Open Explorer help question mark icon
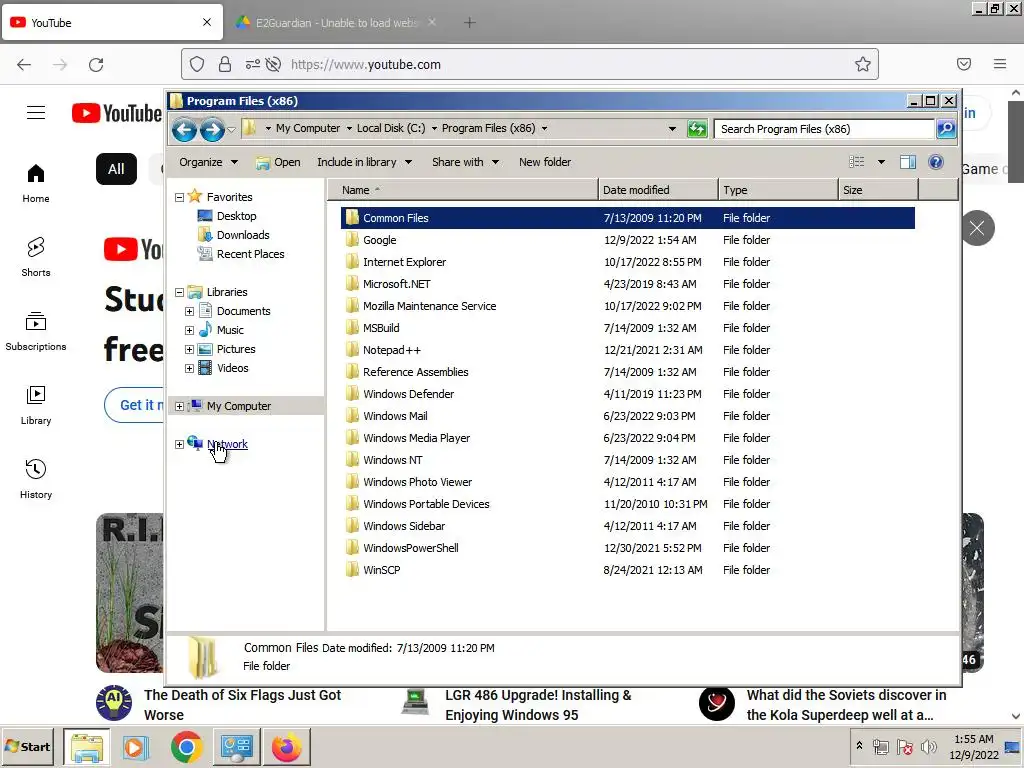Viewport: 1024px width, 768px height. point(936,162)
